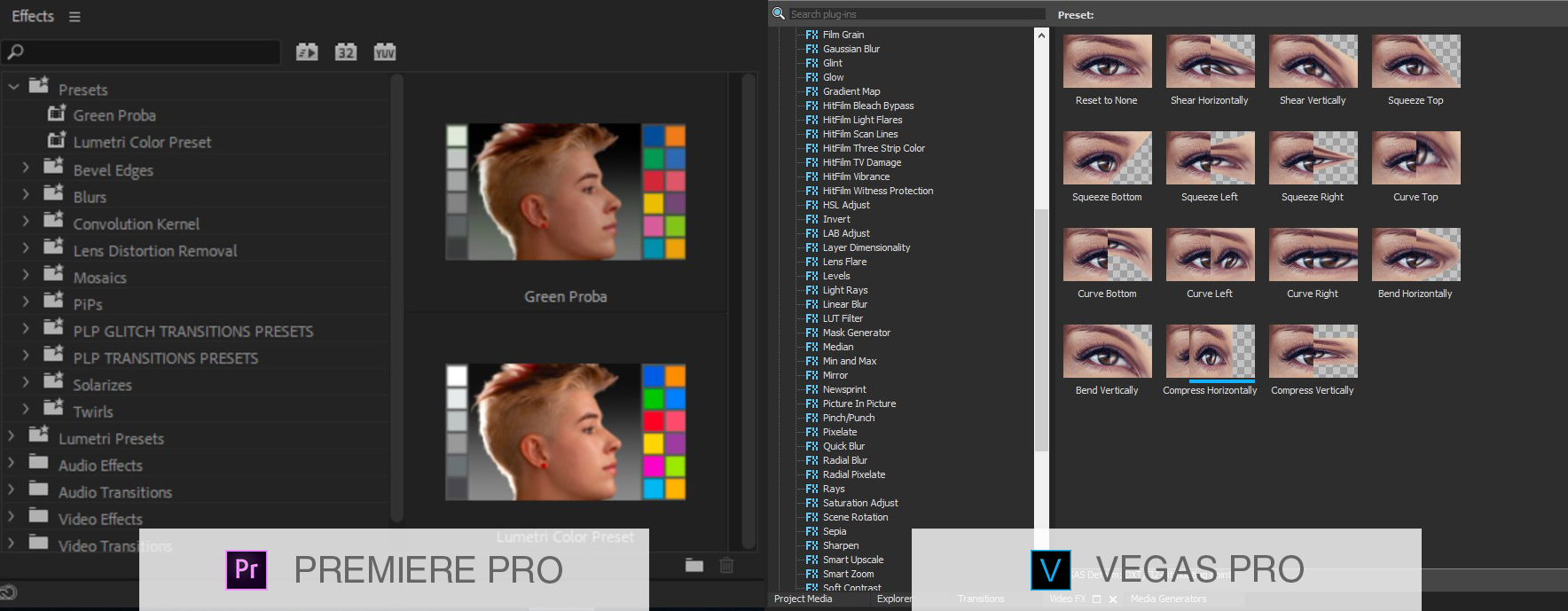Choose the Compress Horizontally preset
The image size is (1568, 611).
pyautogui.click(x=1210, y=351)
